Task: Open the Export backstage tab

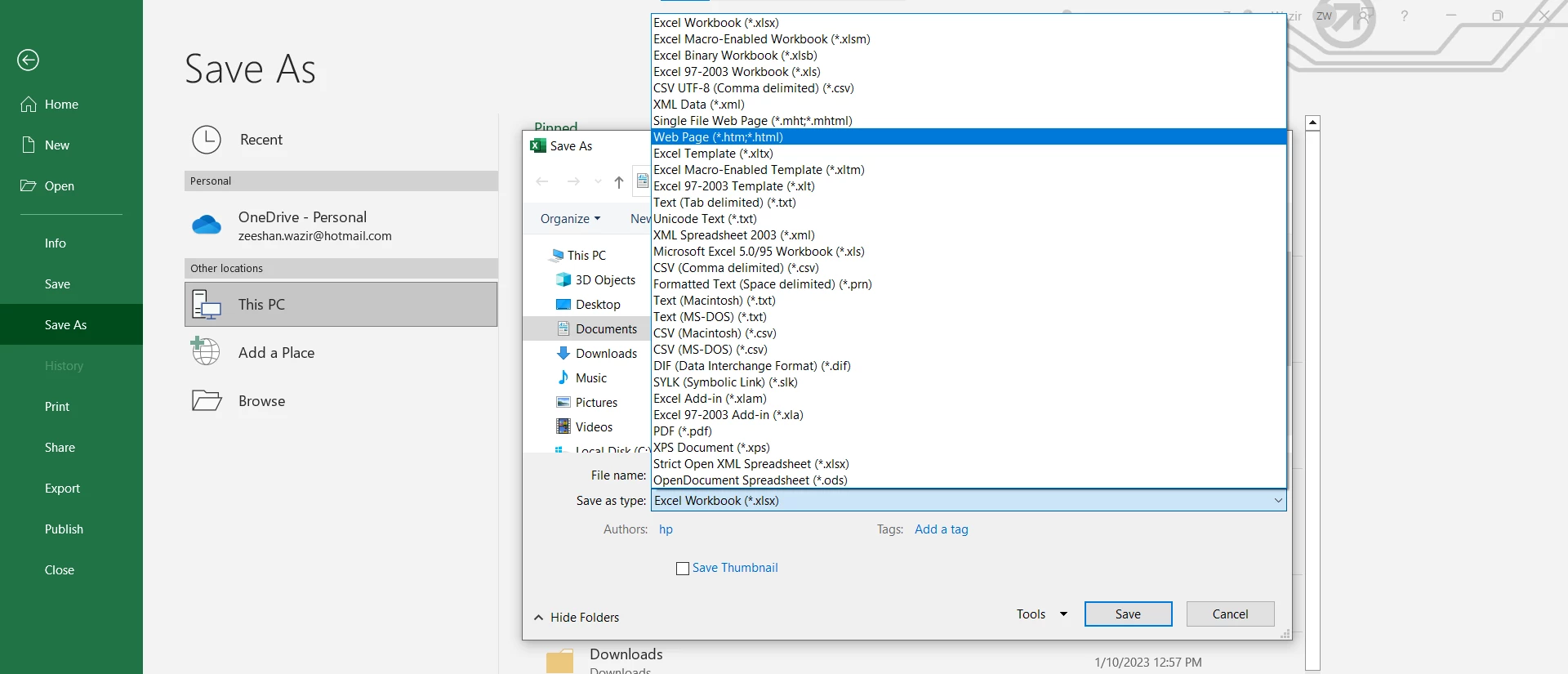Action: click(x=71, y=488)
